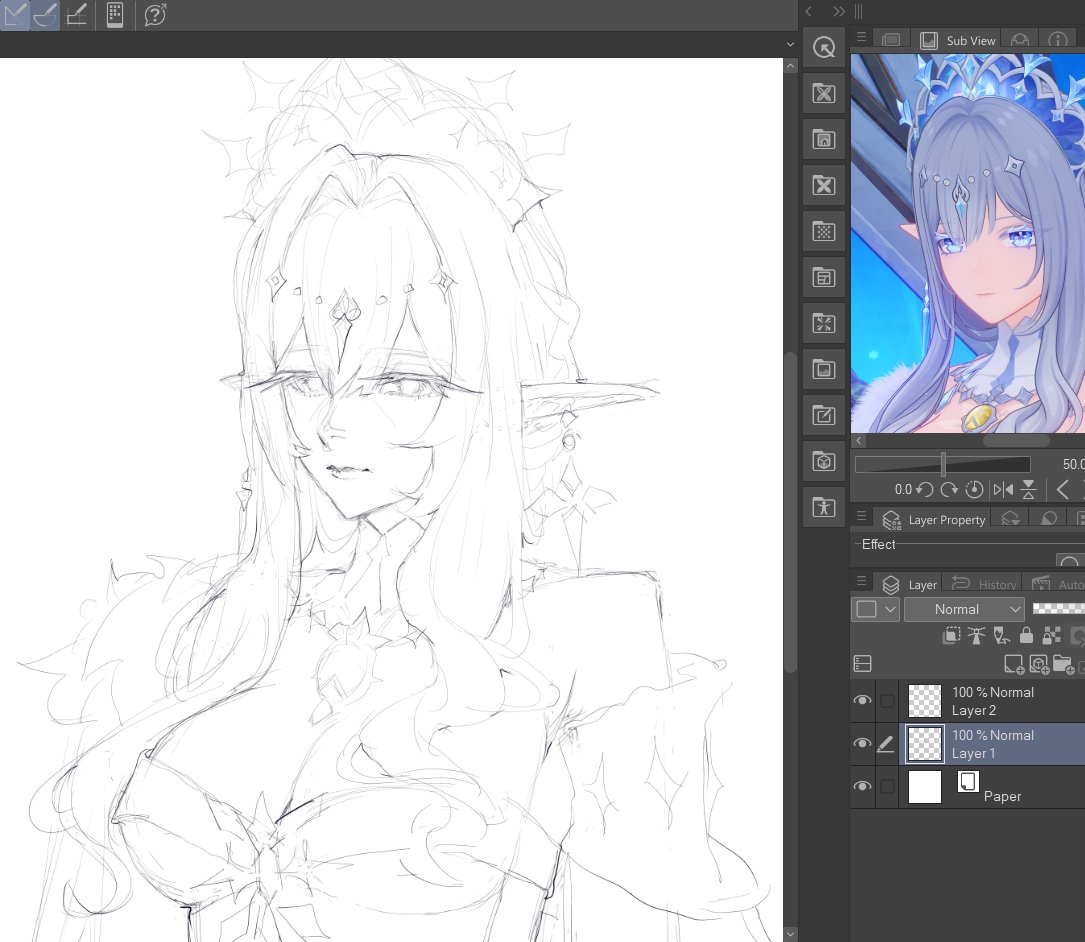Create a new layer folder

(x=1064, y=664)
